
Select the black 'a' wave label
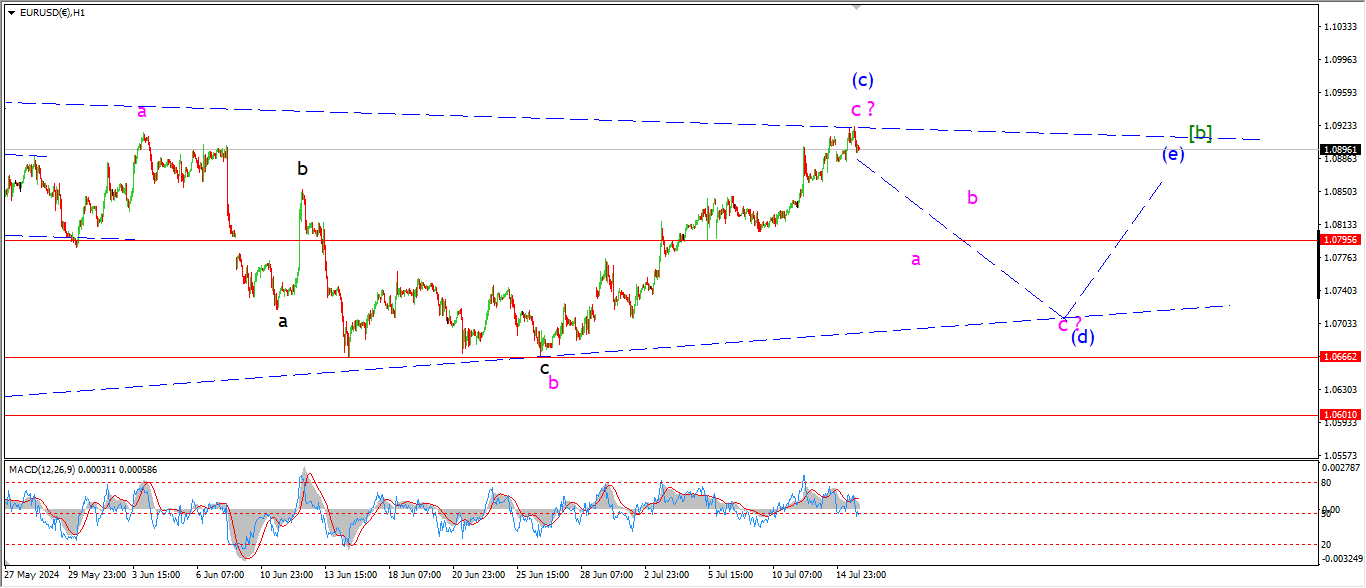point(283,322)
